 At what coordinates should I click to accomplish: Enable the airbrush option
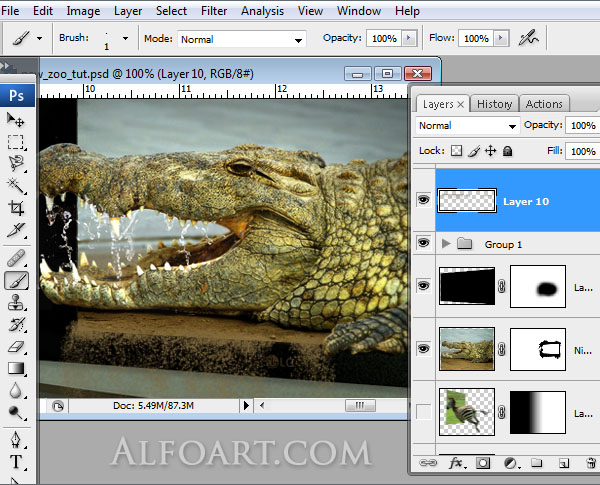528,38
